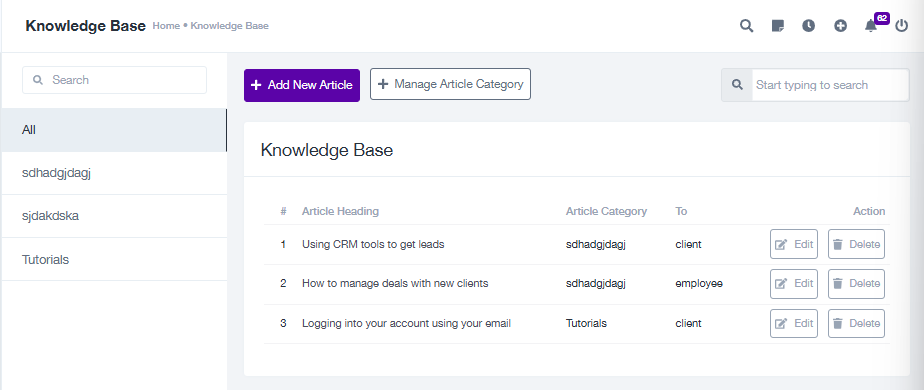Edit the 'Using CRM tools to get leads' article

coord(794,244)
